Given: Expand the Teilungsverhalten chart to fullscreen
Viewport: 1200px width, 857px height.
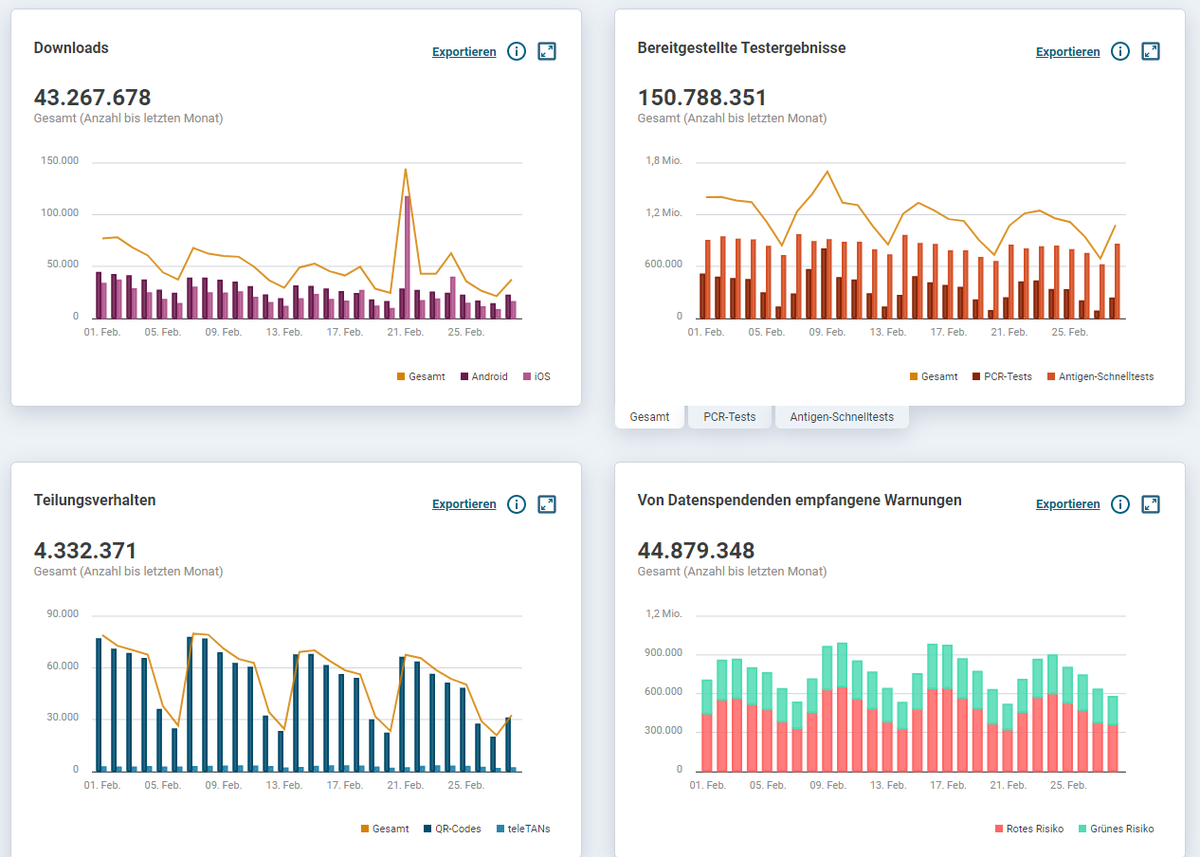Looking at the screenshot, I should 546,504.
